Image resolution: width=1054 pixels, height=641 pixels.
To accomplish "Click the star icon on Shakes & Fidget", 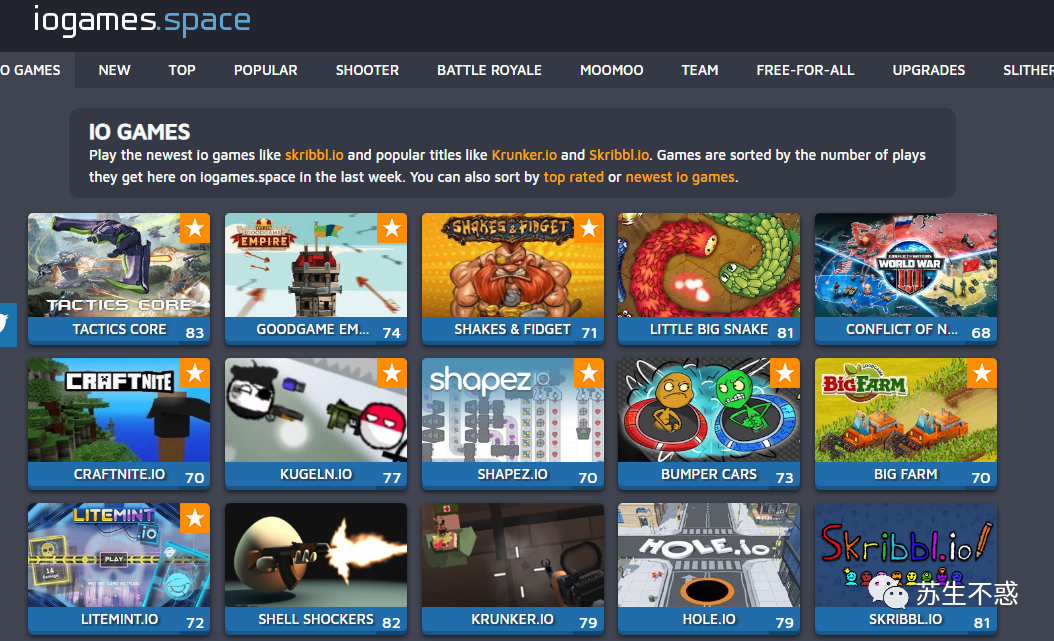I will [589, 228].
